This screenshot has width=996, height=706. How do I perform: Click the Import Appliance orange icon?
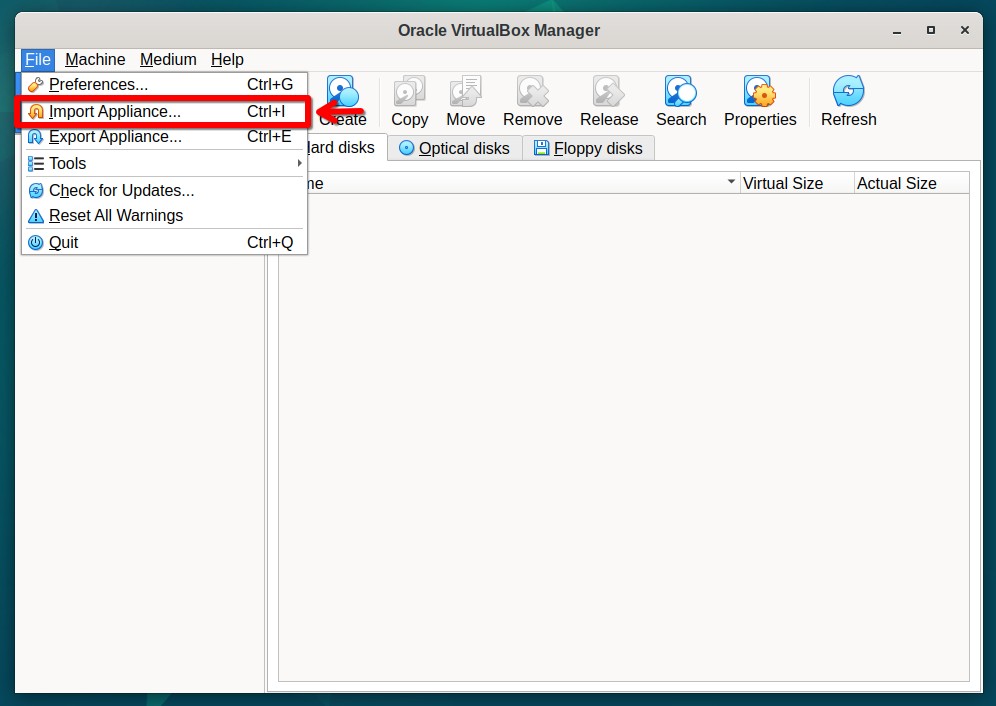36,112
